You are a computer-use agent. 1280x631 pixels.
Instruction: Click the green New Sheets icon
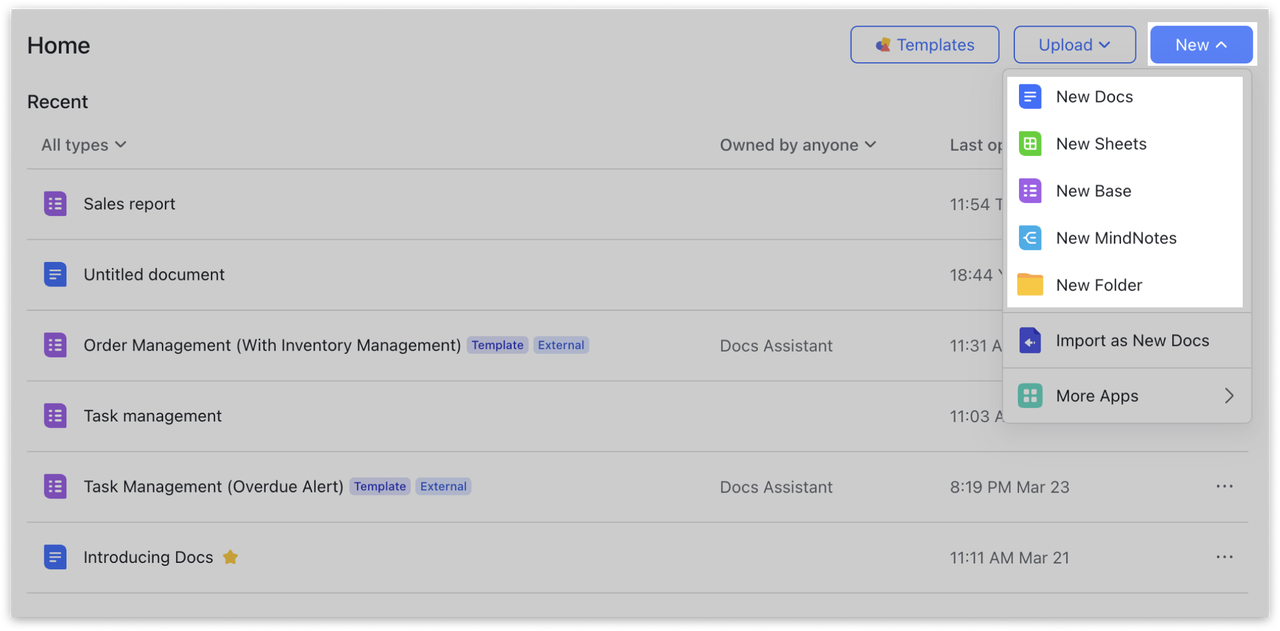click(x=1030, y=144)
